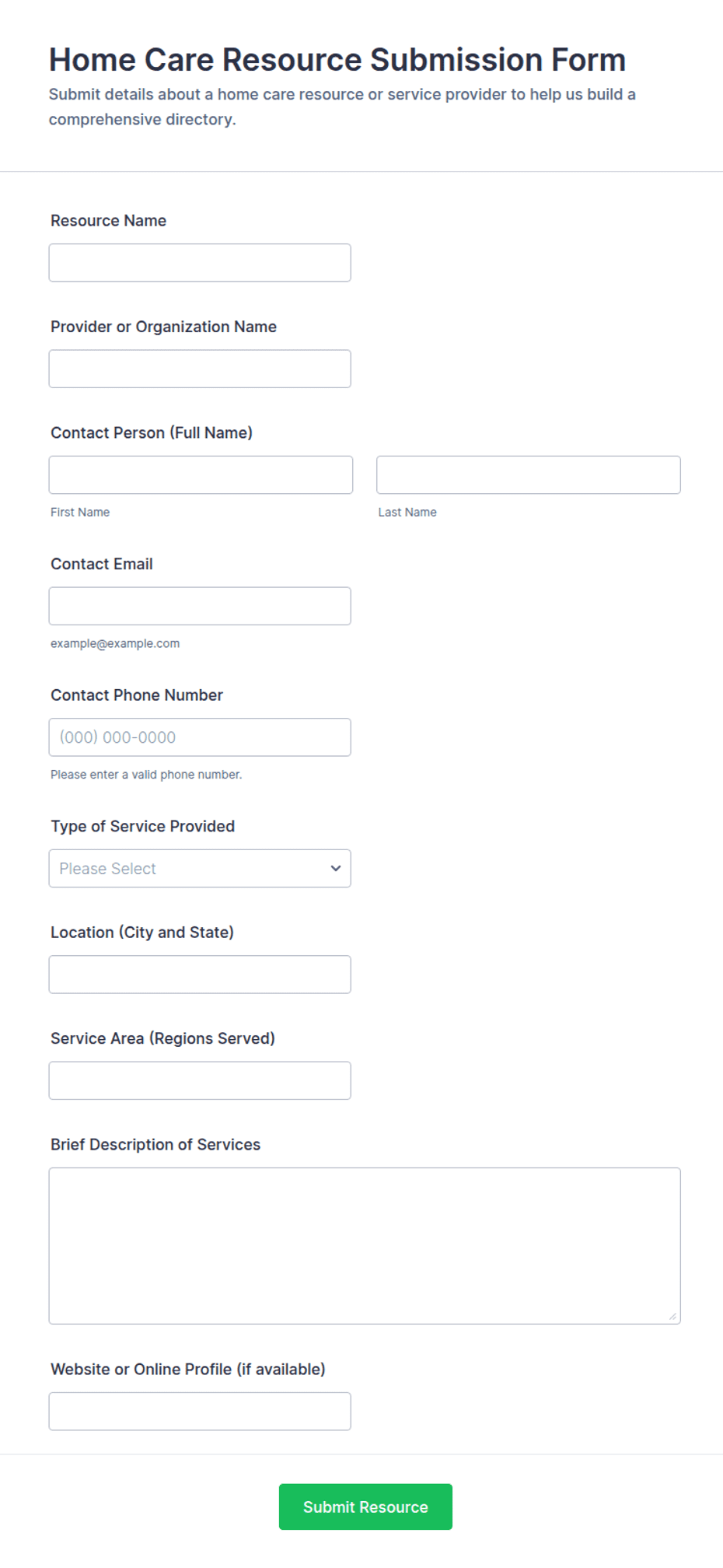Click the Resource Name input field
This screenshot has width=723, height=1568.
(x=200, y=263)
